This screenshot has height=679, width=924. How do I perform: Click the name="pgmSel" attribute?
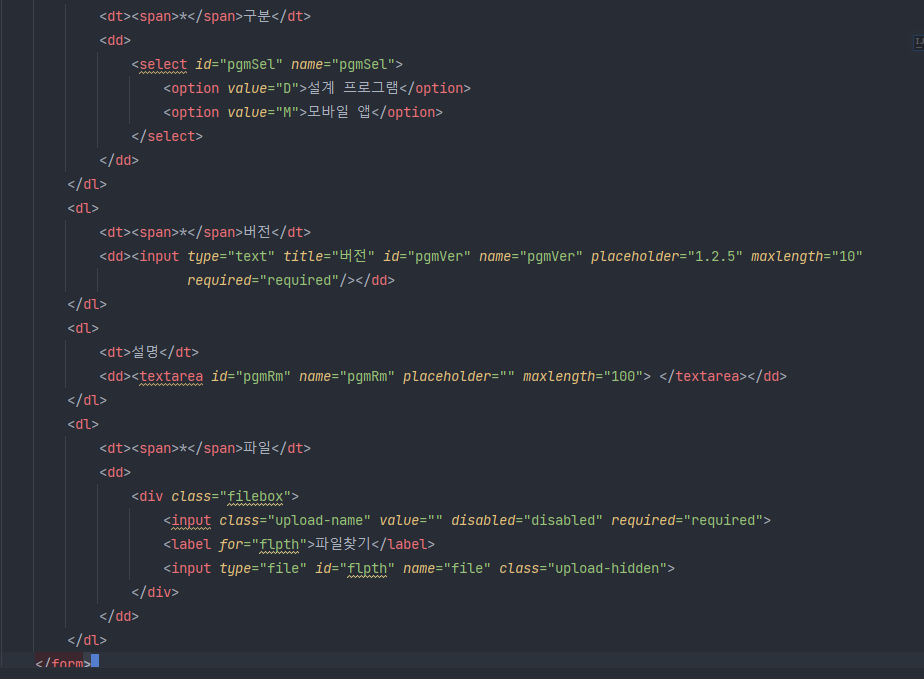click(x=343, y=64)
